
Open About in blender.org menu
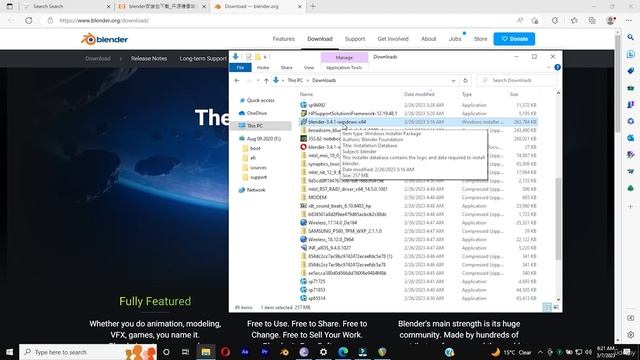click(429, 39)
